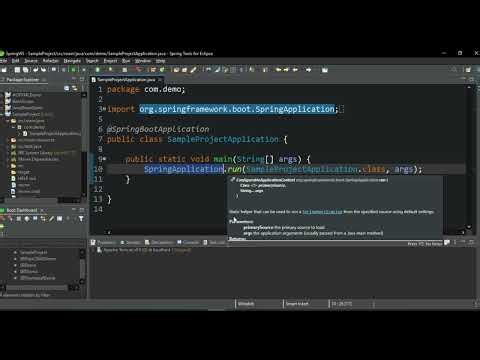Click Link with Editor in Package Explorer
This screenshot has height=360, width=480.
point(74,88)
